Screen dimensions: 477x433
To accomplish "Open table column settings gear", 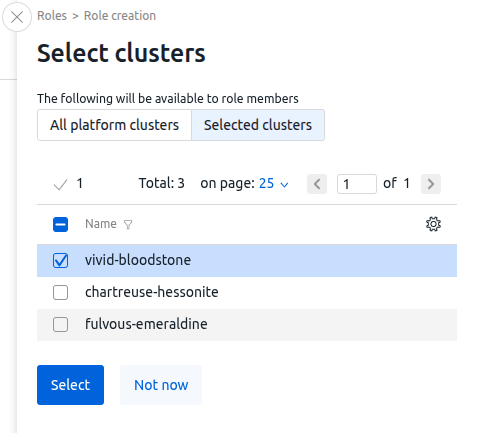I will [x=433, y=224].
